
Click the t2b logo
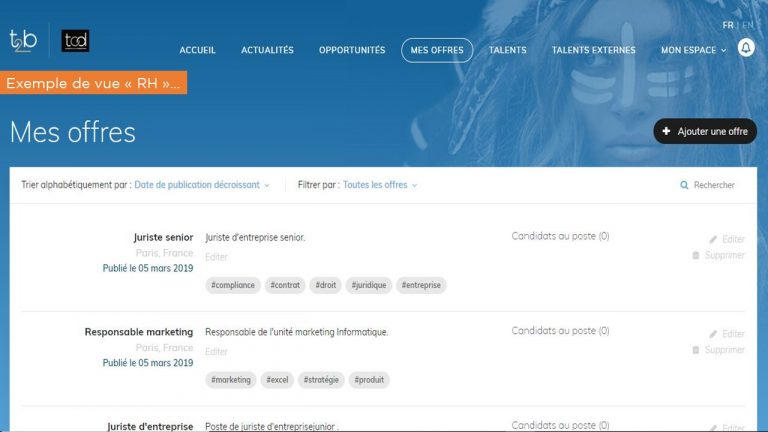tap(23, 41)
